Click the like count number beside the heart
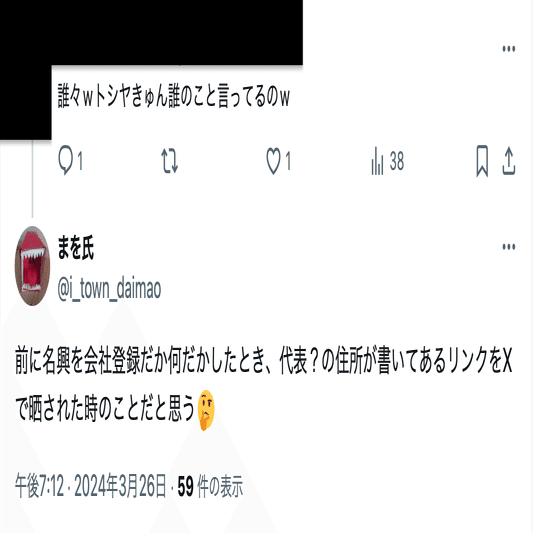Viewport: 533px width, 533px height. 288,161
